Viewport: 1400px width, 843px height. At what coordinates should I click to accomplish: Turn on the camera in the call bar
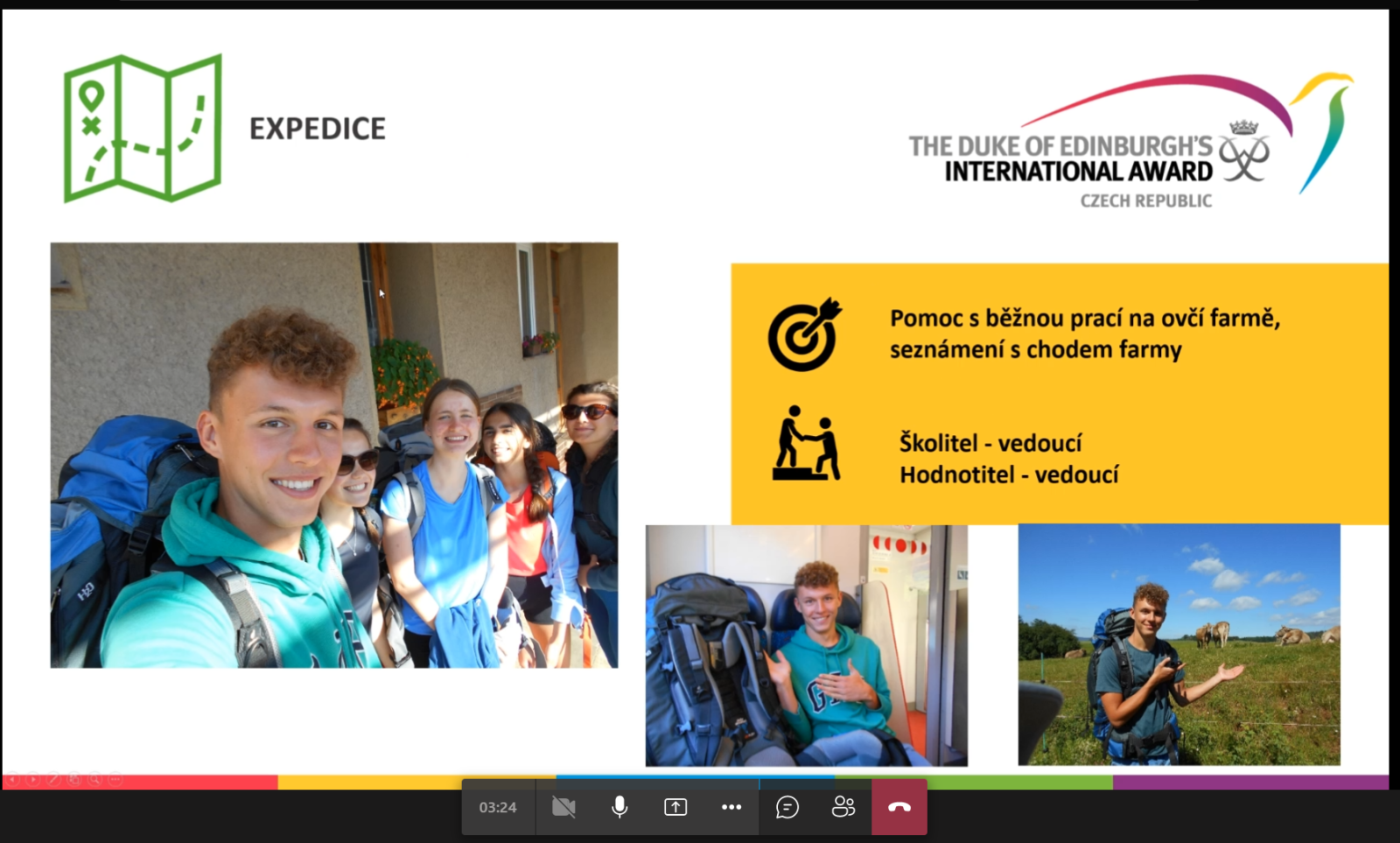563,807
